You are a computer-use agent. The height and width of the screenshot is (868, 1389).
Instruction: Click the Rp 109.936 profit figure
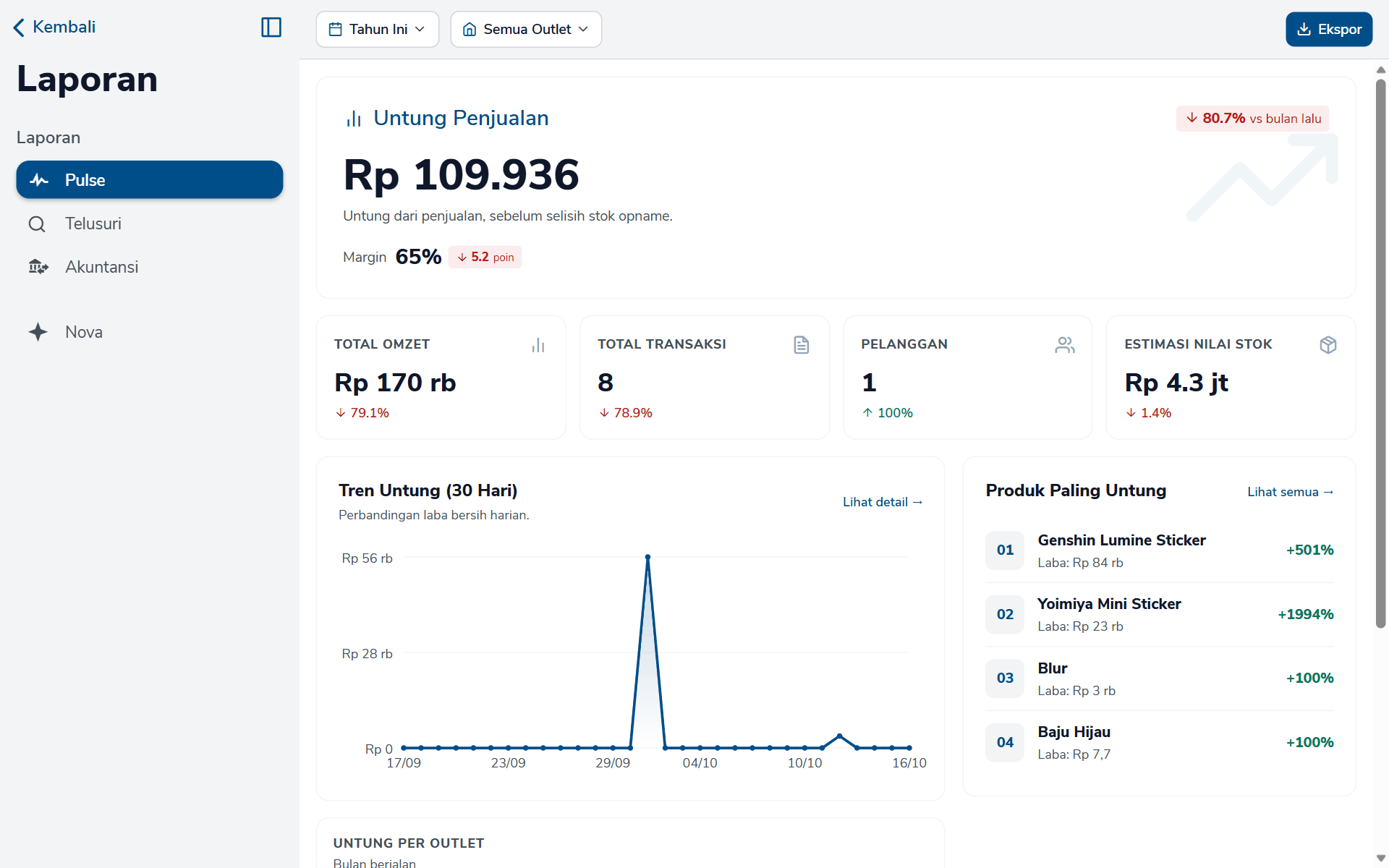pos(461,175)
